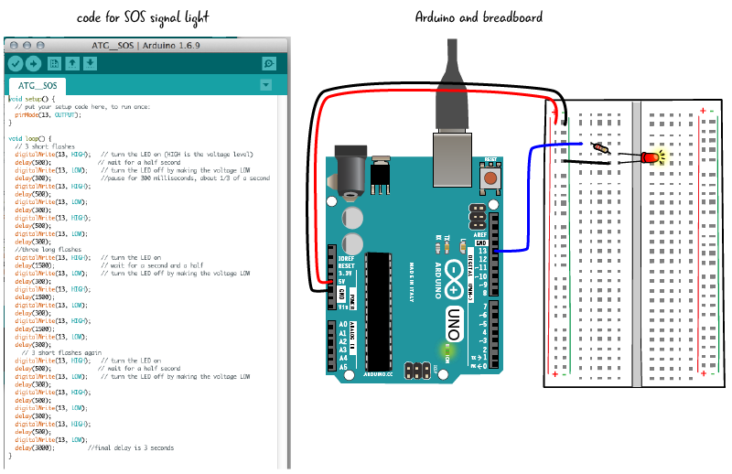This screenshot has width=732, height=474.
Task: Click the Upload arrow button
Action: click(x=33, y=64)
